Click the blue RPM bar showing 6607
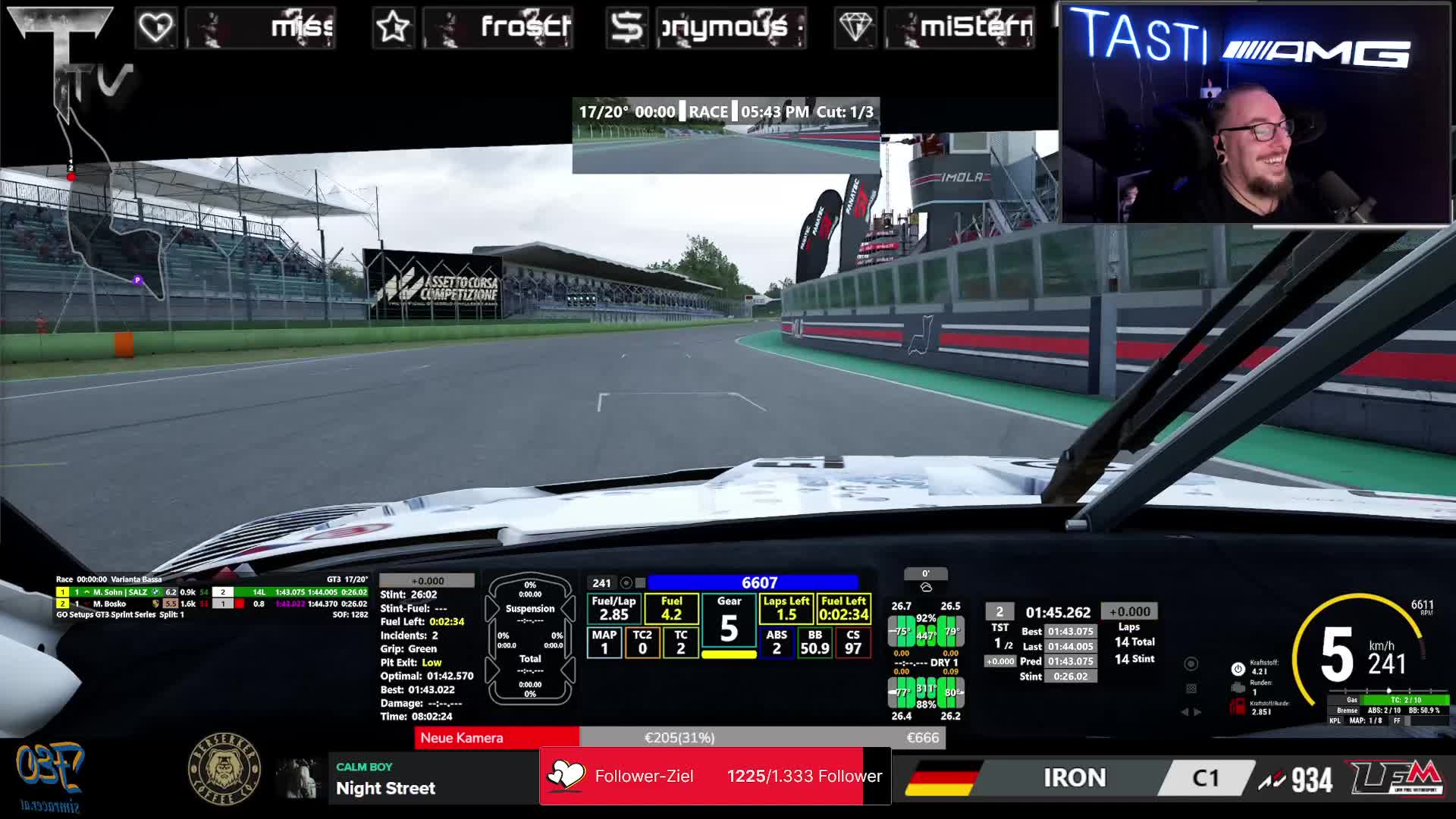Image resolution: width=1456 pixels, height=819 pixels. (753, 582)
